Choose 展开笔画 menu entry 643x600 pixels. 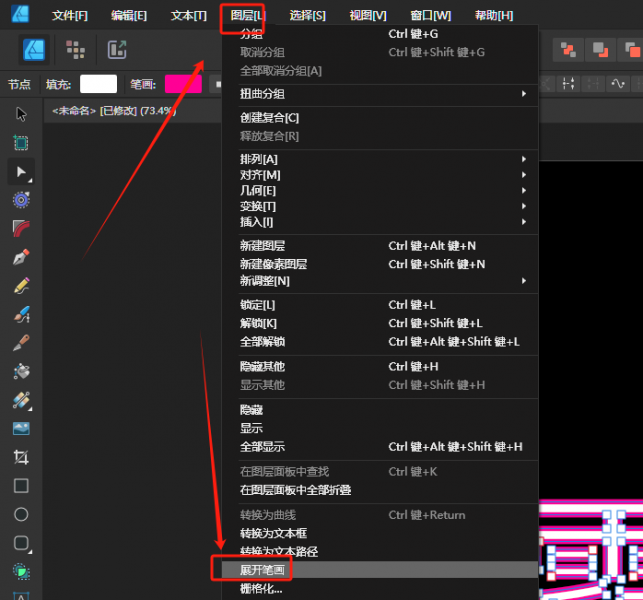380,570
